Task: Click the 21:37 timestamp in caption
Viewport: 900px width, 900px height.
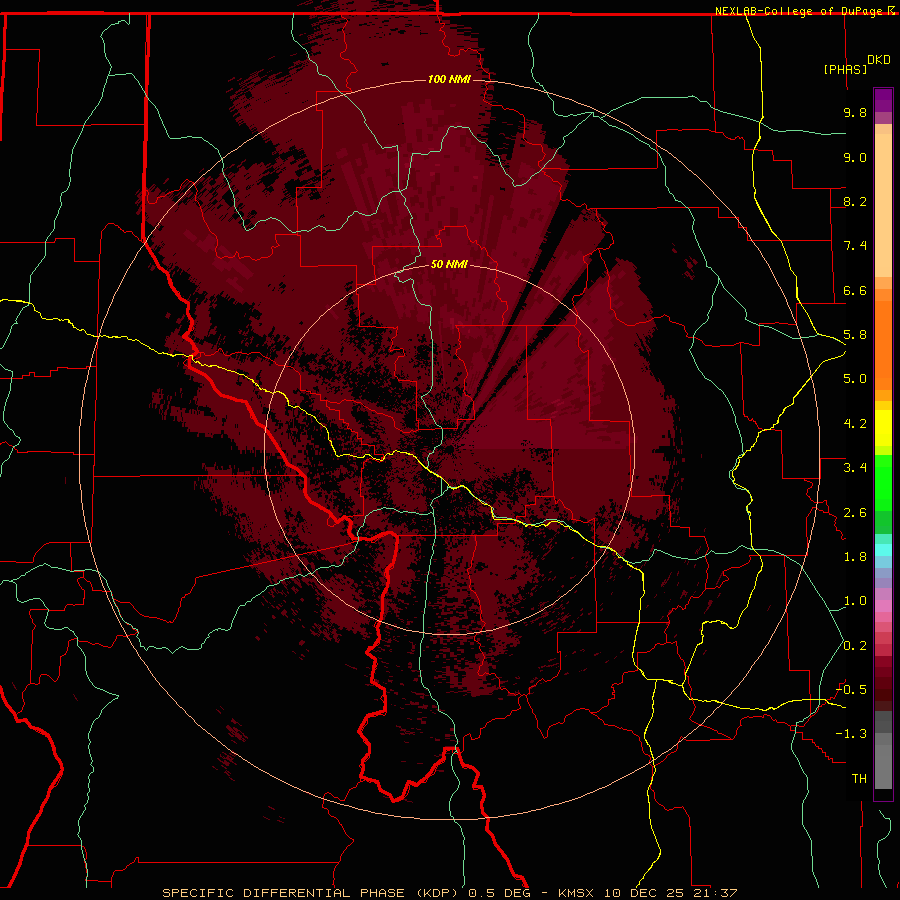Action: point(714,893)
